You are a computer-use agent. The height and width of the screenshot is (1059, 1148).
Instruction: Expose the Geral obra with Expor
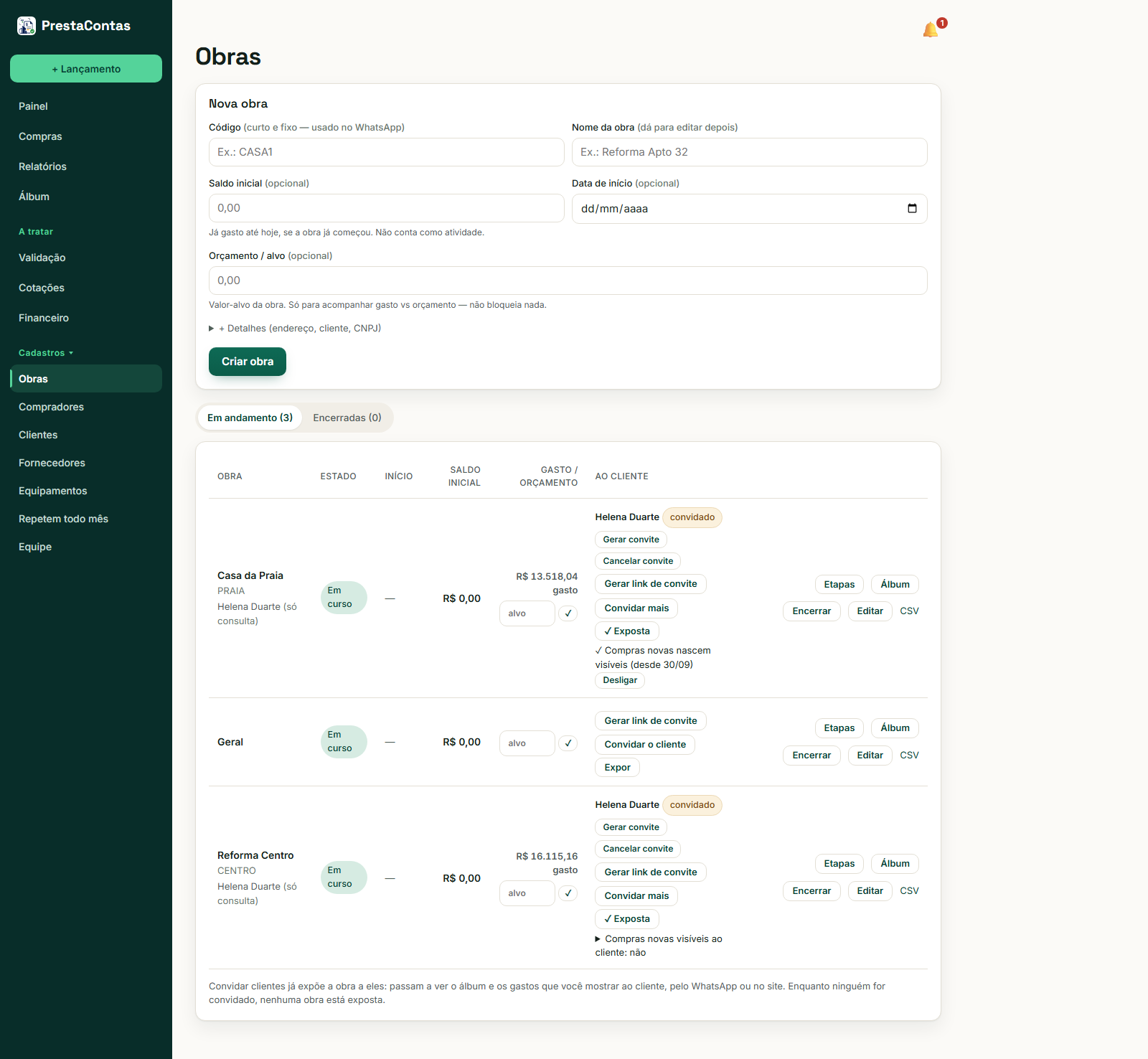[x=617, y=768]
